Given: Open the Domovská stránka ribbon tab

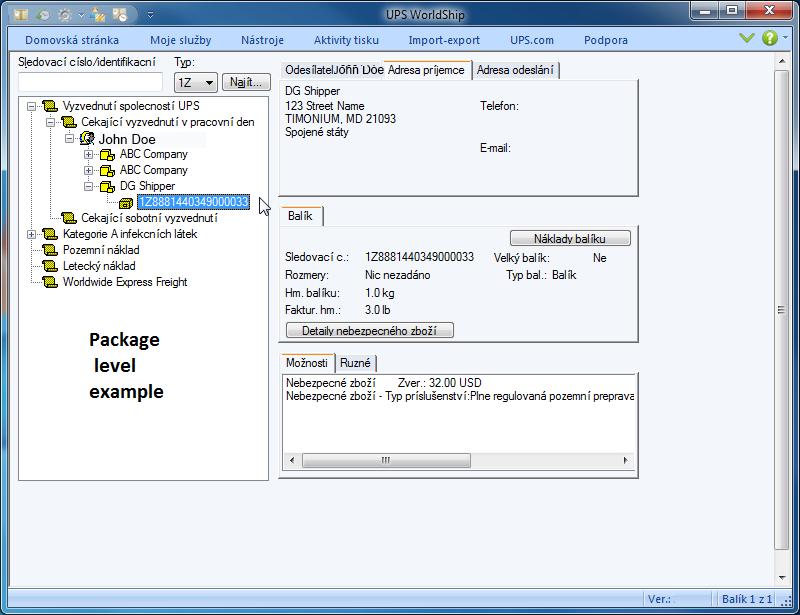Looking at the screenshot, I should click(72, 40).
